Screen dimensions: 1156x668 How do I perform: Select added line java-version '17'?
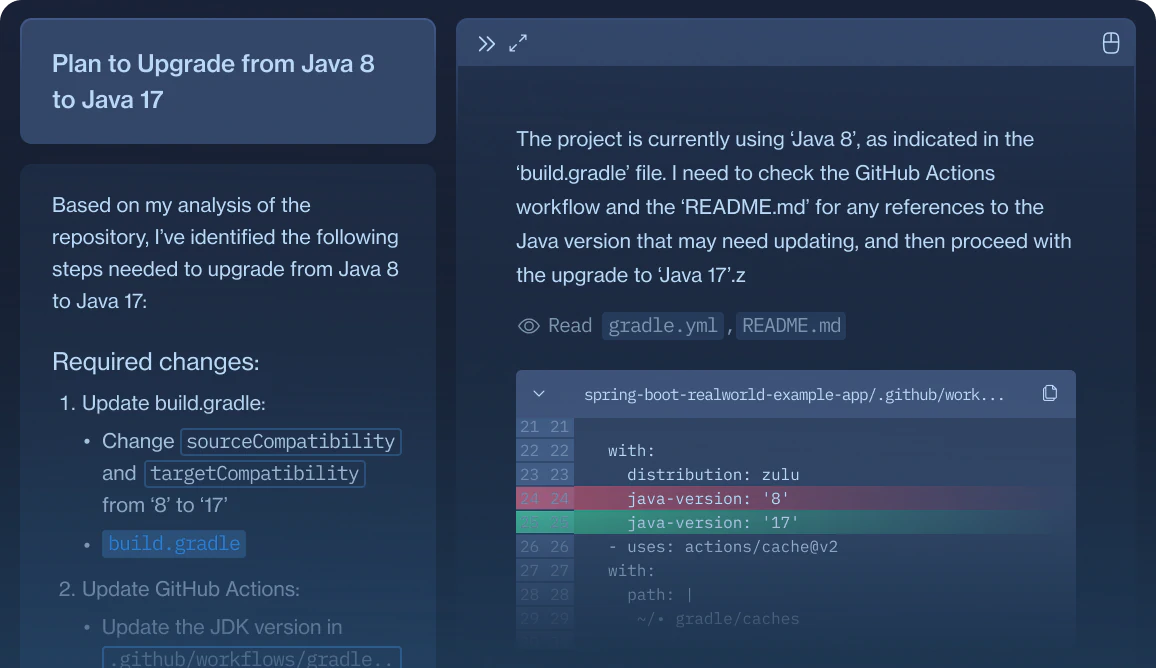coord(795,523)
